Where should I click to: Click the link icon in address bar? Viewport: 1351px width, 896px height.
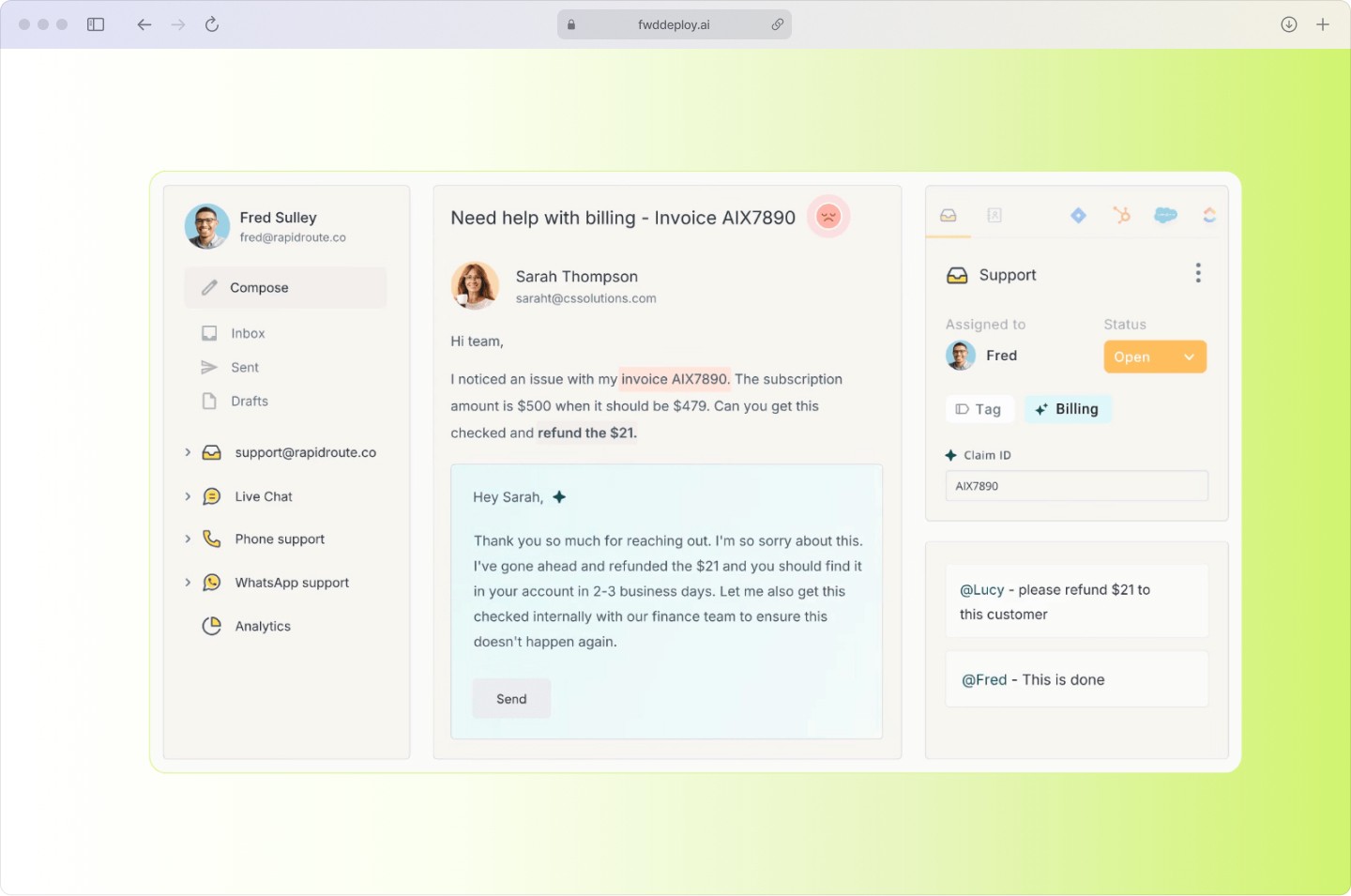[x=777, y=24]
